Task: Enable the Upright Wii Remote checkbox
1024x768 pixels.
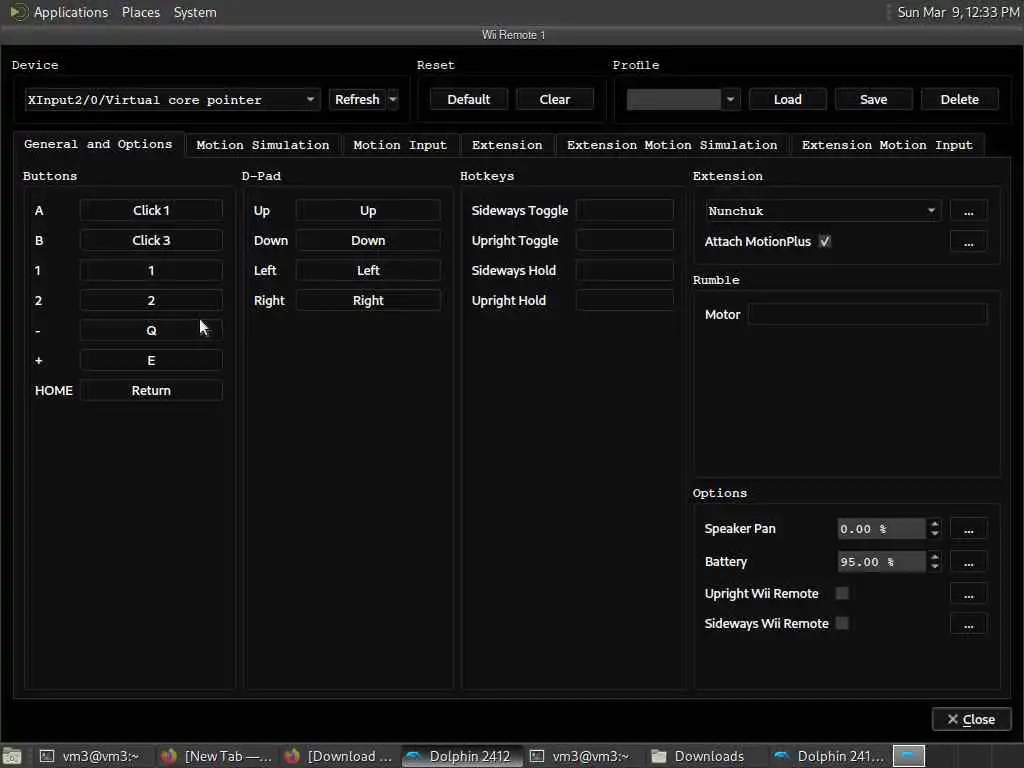Action: coord(842,594)
